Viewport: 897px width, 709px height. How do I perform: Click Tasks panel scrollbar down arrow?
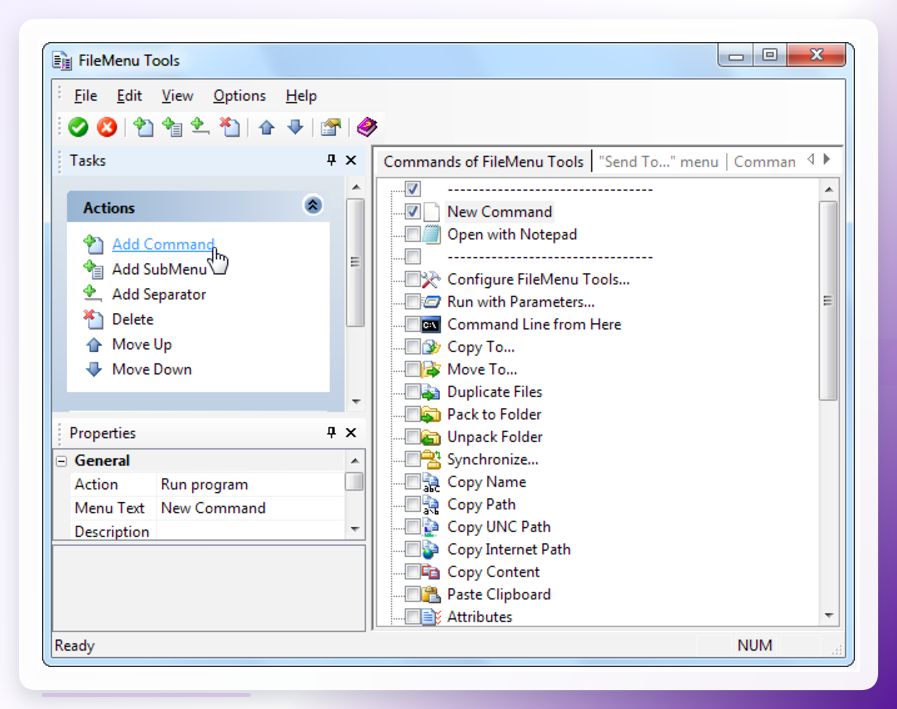[x=356, y=401]
